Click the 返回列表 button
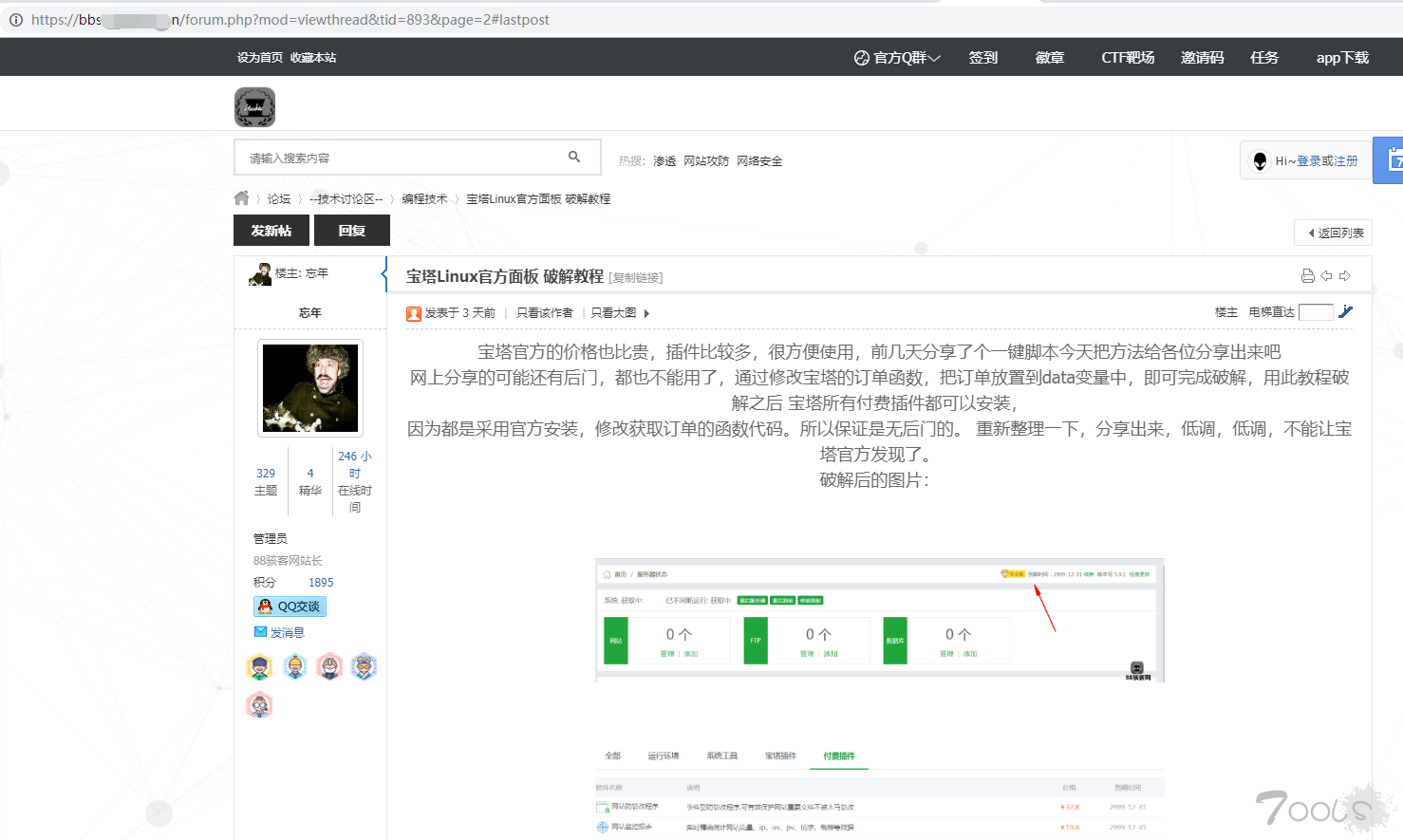This screenshot has width=1403, height=840. pos(1334,233)
